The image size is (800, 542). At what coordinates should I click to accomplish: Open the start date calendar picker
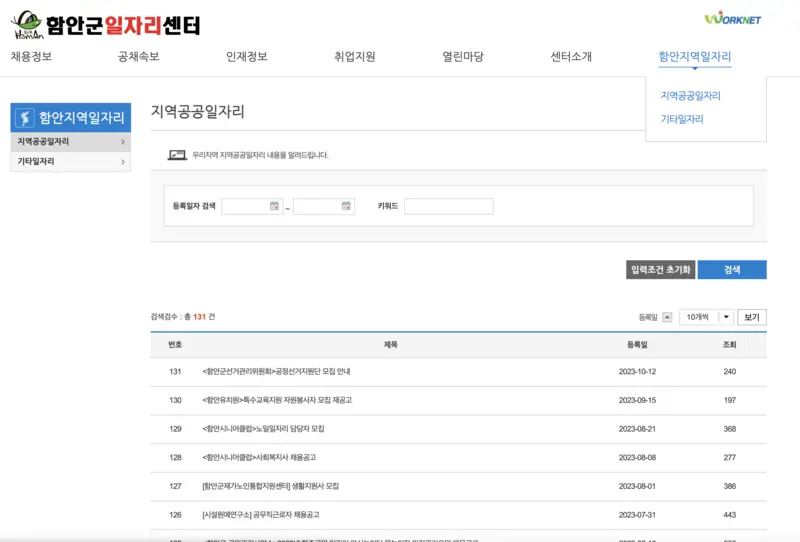[274, 206]
